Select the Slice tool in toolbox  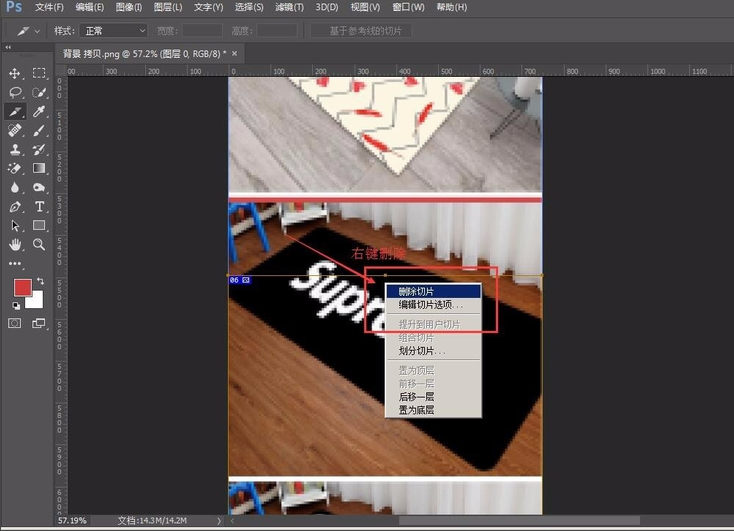[15, 111]
